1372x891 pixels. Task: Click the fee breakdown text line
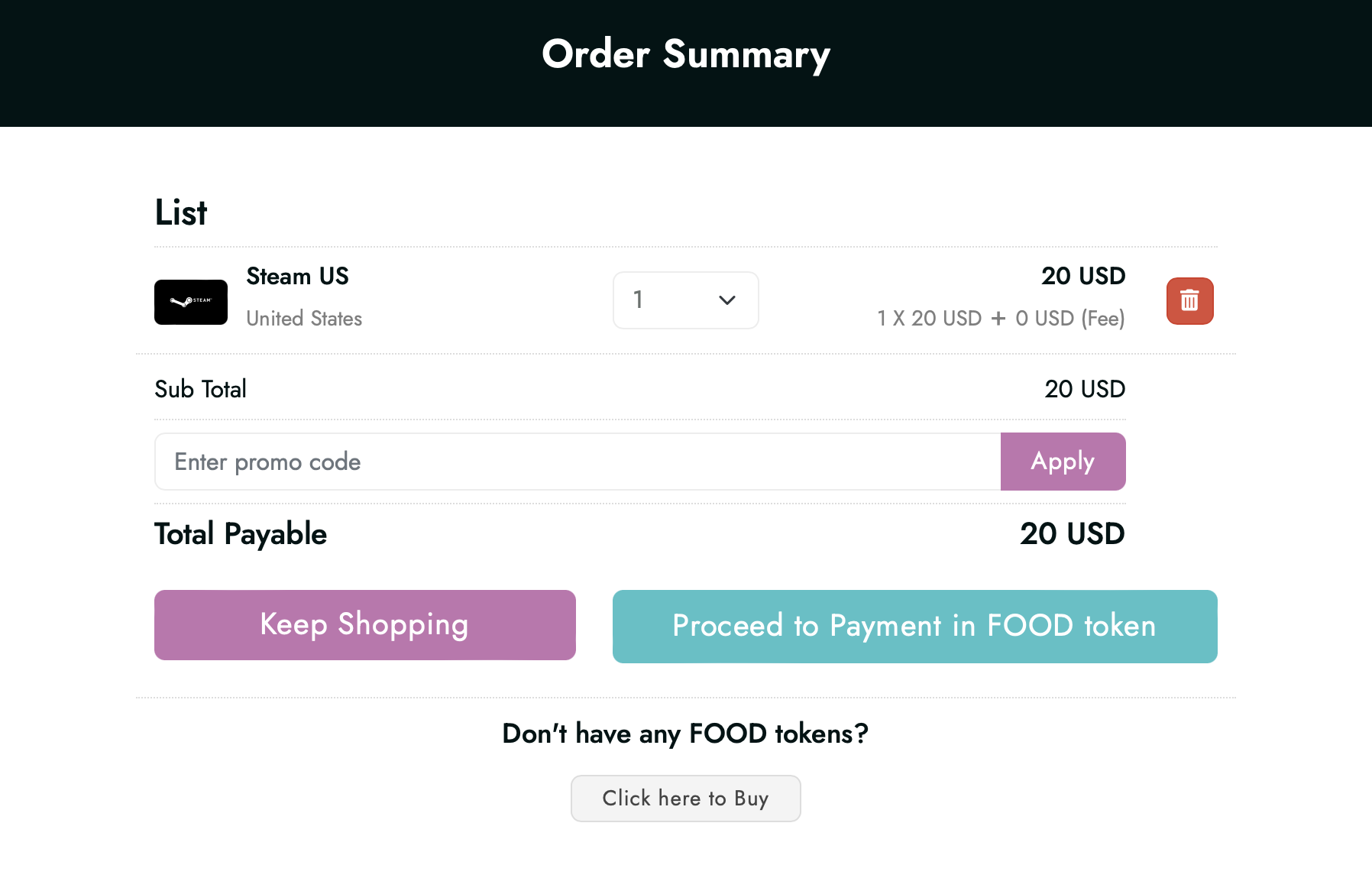[x=1001, y=319]
